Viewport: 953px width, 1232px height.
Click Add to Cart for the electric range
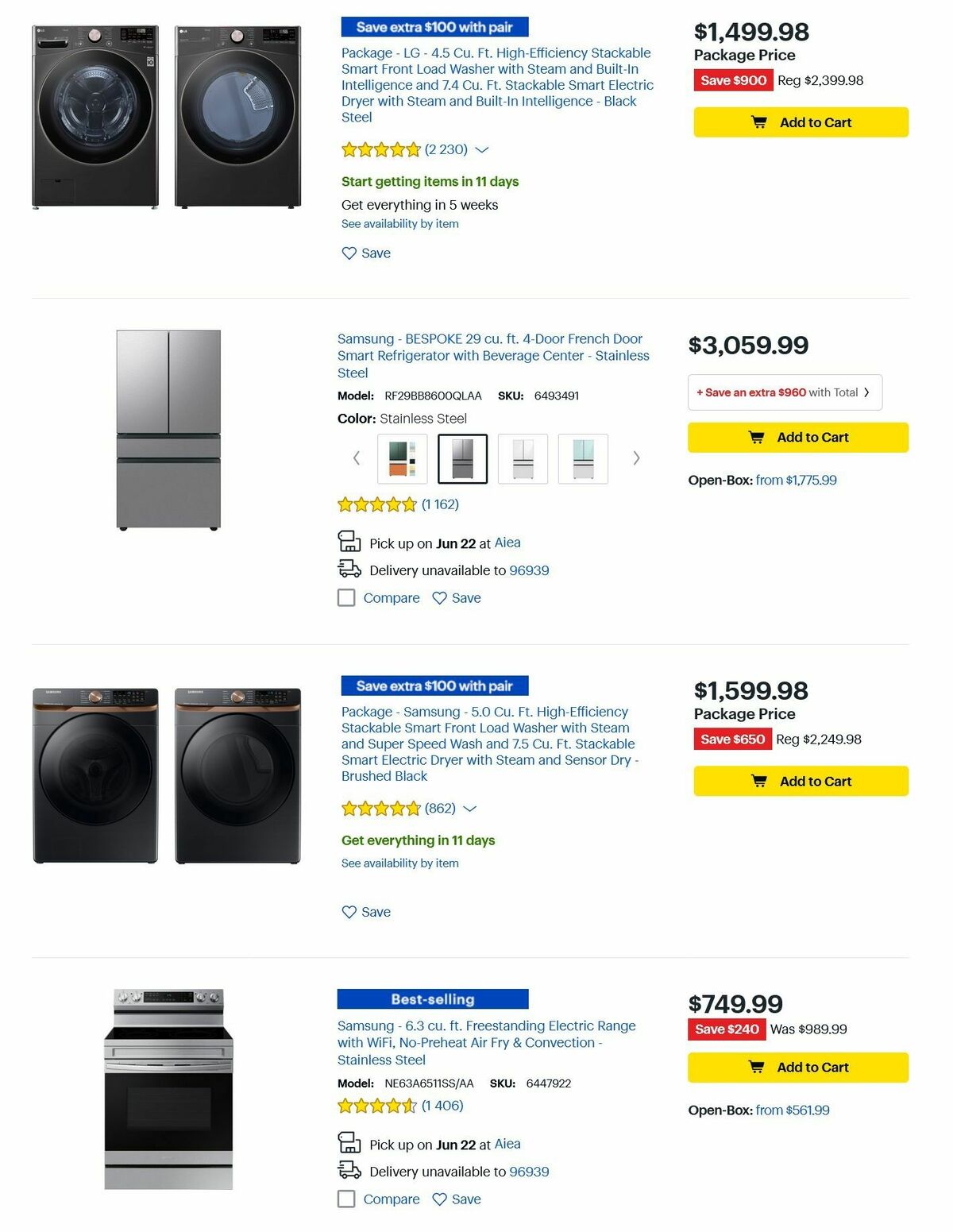click(x=798, y=1067)
